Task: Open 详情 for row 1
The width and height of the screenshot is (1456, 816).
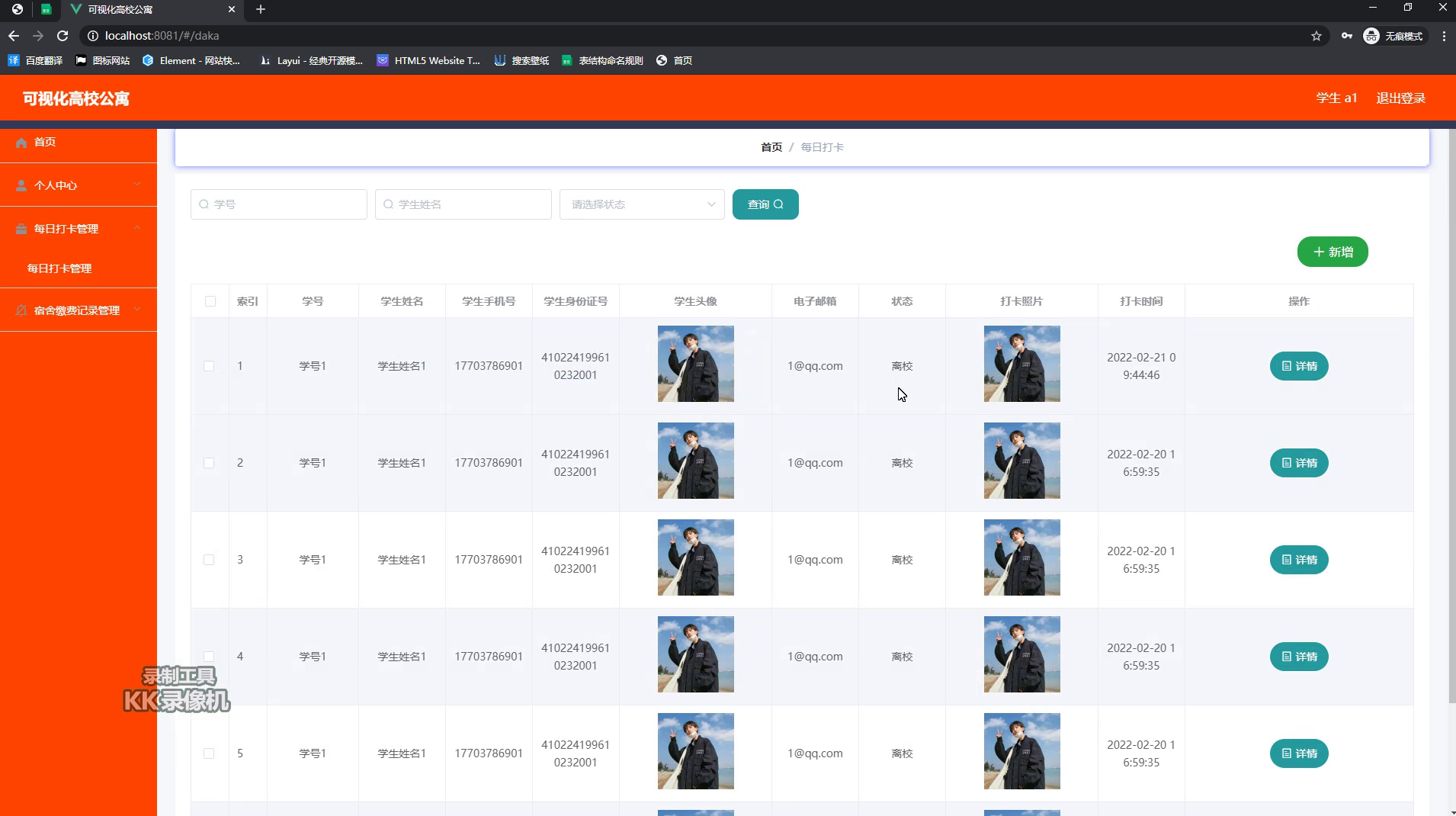Action: 1299,366
